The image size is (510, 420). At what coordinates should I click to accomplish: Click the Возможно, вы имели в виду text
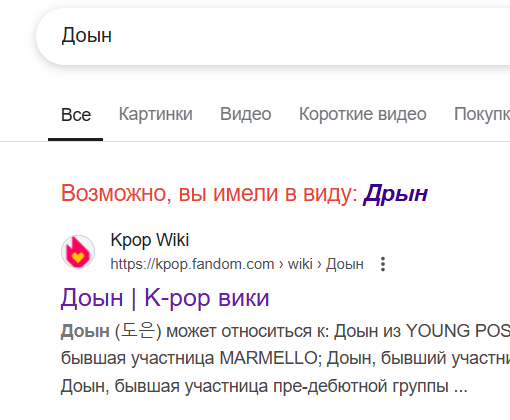209,193
